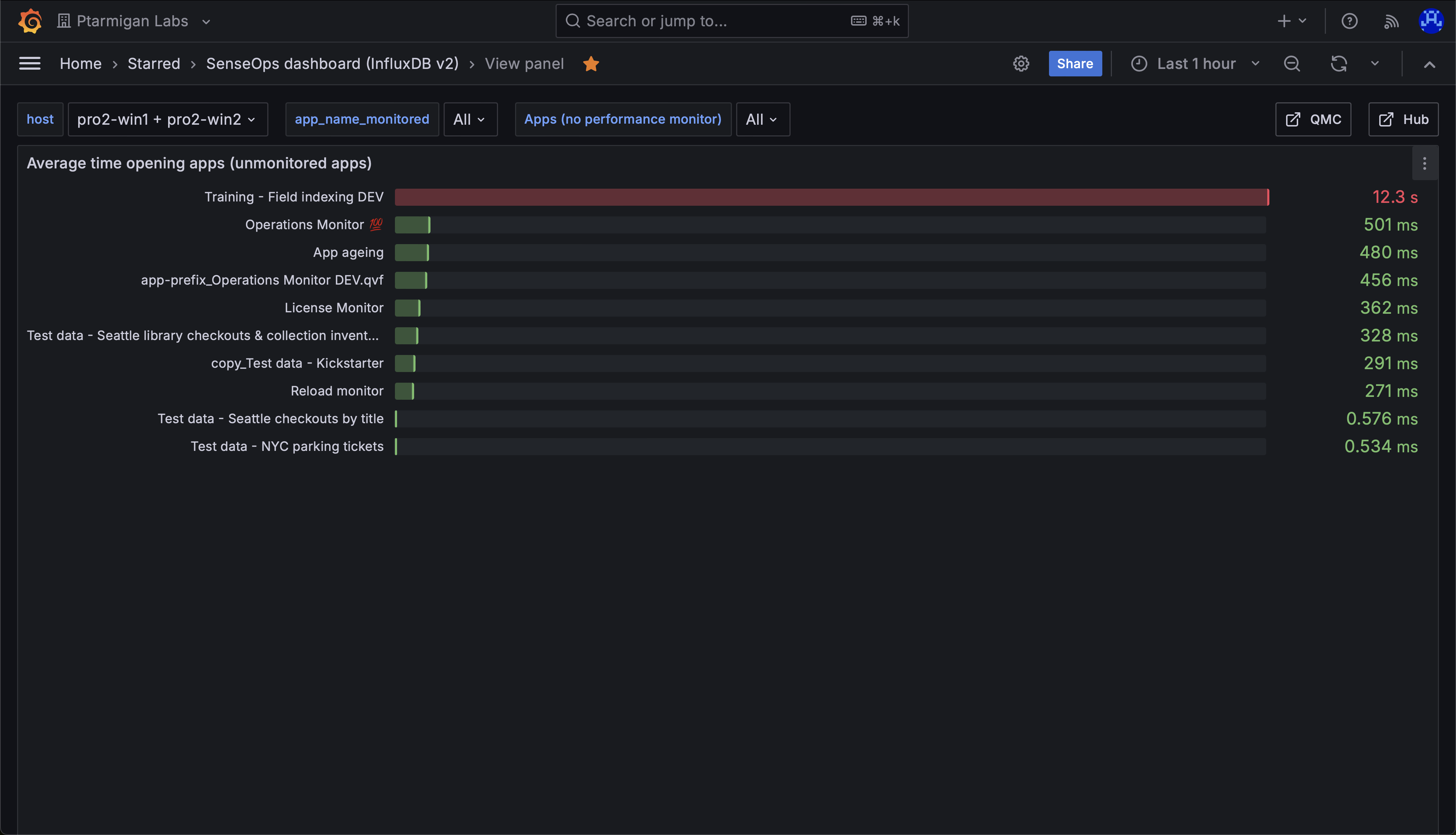
Task: Expand the auto-refresh interval dropdown arrow
Action: tap(1375, 64)
